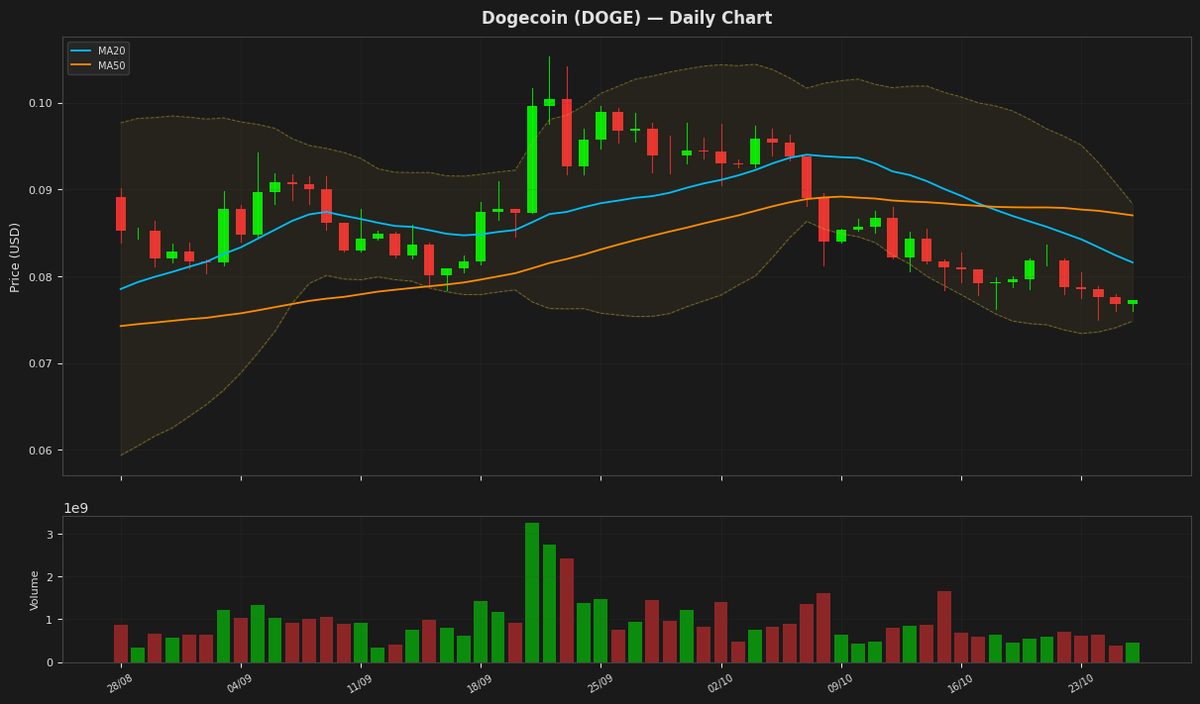Screen dimensions: 1200x704
Task: Click the 16/10 date label
Action: (x=959, y=682)
